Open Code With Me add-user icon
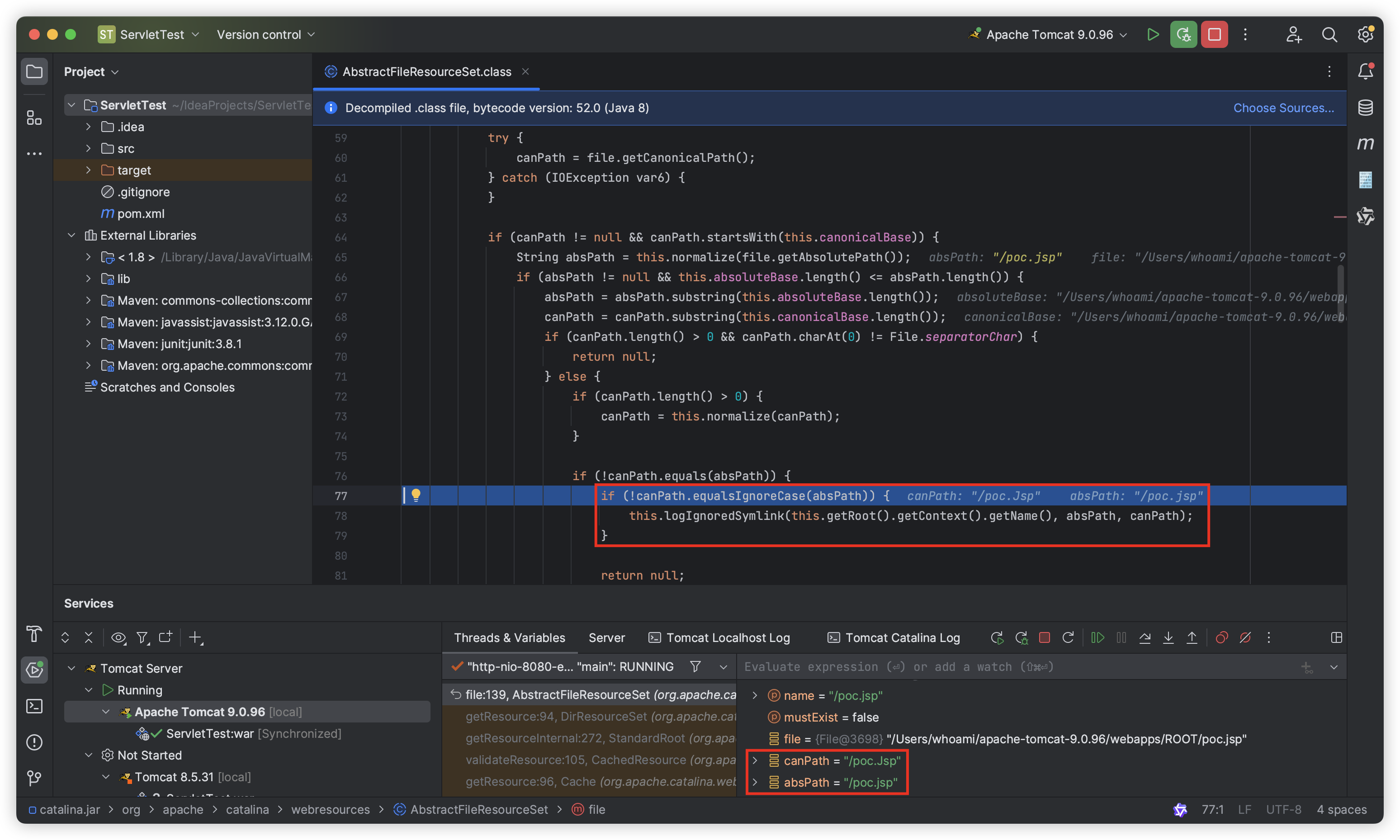Viewport: 1400px width, 840px height. point(1294,34)
